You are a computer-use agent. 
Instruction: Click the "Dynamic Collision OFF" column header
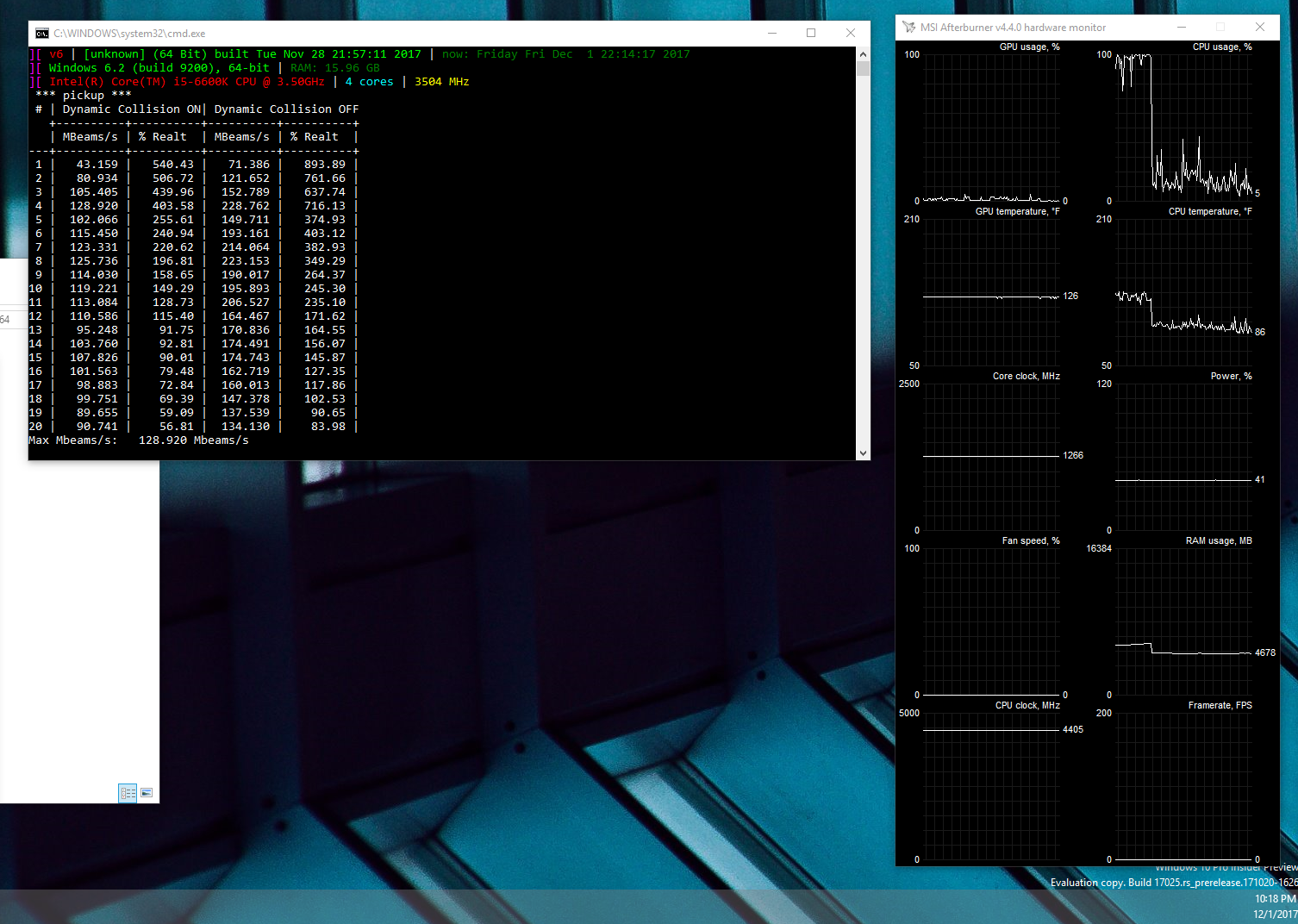coord(287,109)
